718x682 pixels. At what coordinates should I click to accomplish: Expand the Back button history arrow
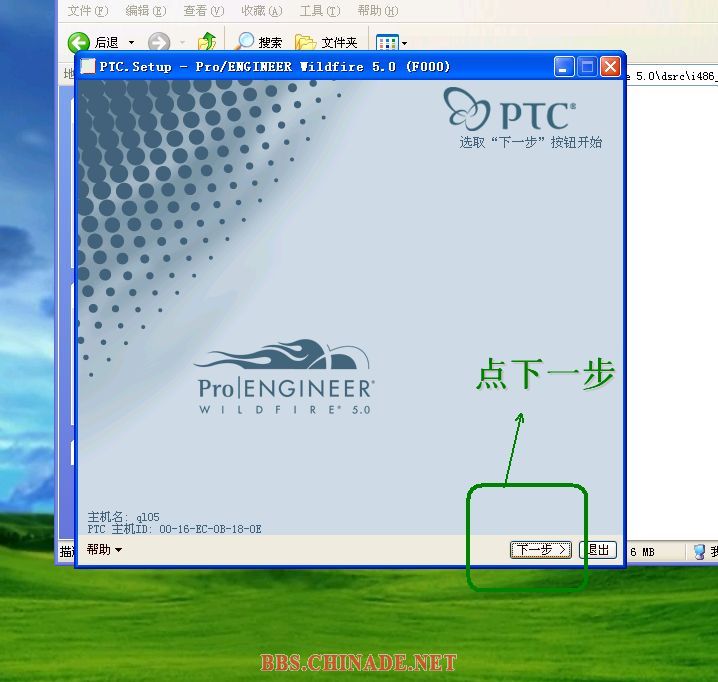pyautogui.click(x=131, y=43)
